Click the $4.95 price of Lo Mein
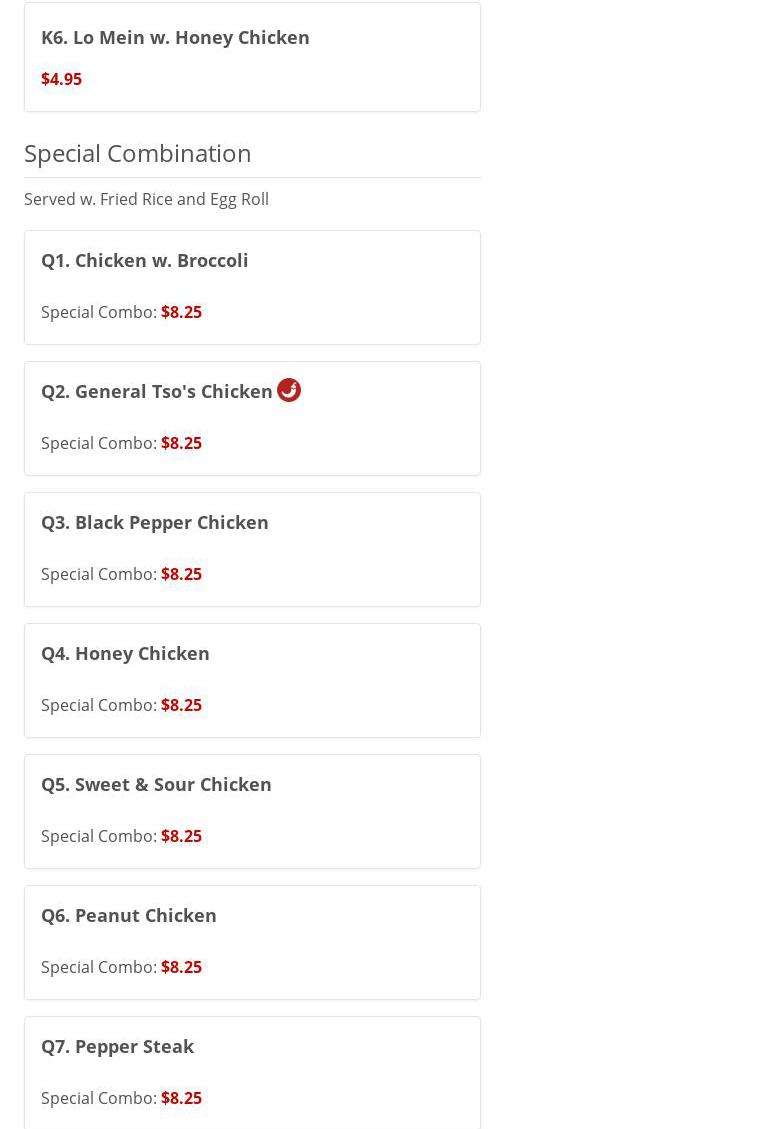This screenshot has height=1129, width=770. point(61,79)
